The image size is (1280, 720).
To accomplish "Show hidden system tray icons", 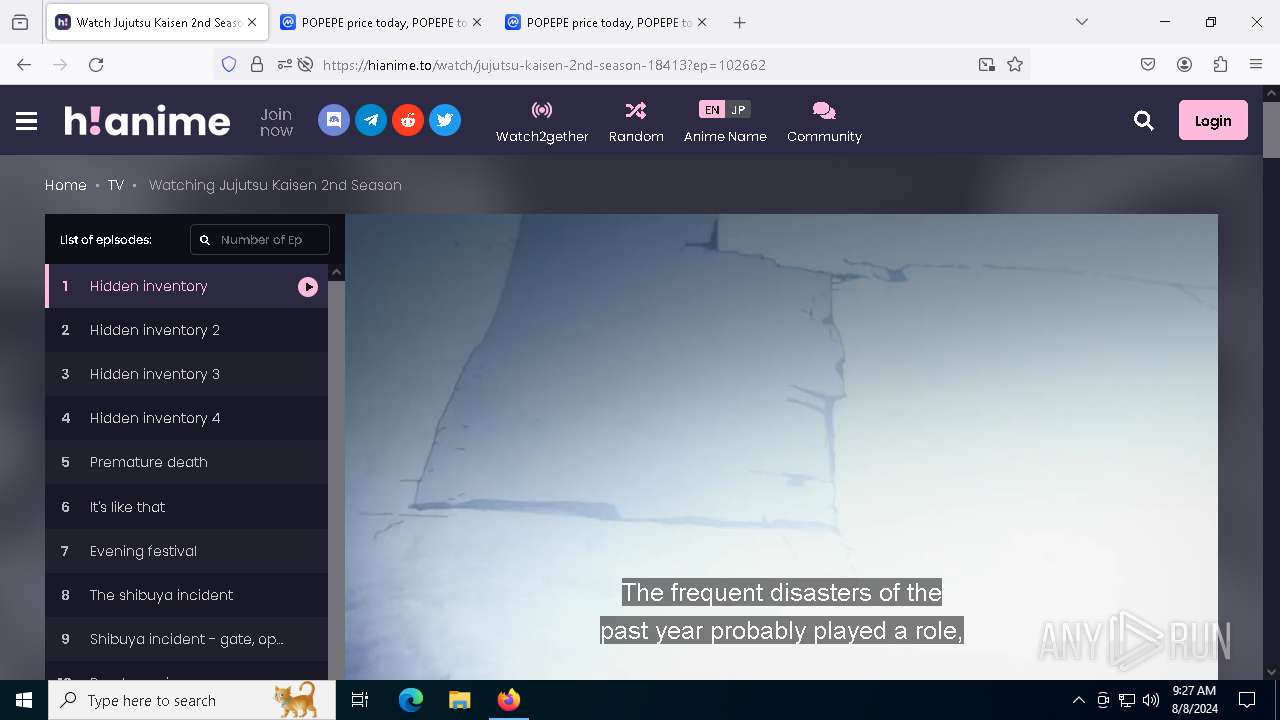I will tap(1078, 700).
